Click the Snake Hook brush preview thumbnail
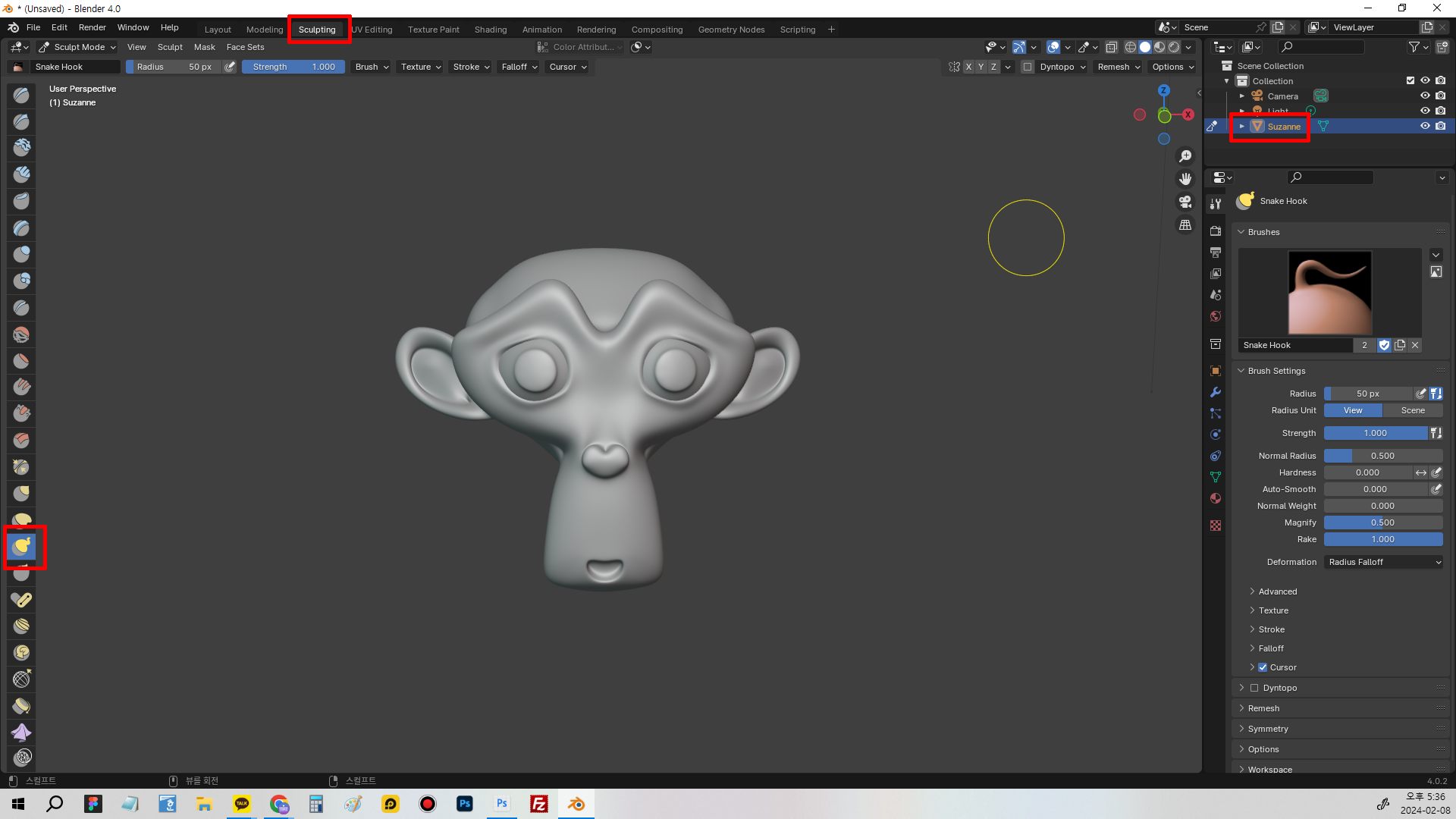Screen dimensions: 1456x819 [x=1330, y=293]
